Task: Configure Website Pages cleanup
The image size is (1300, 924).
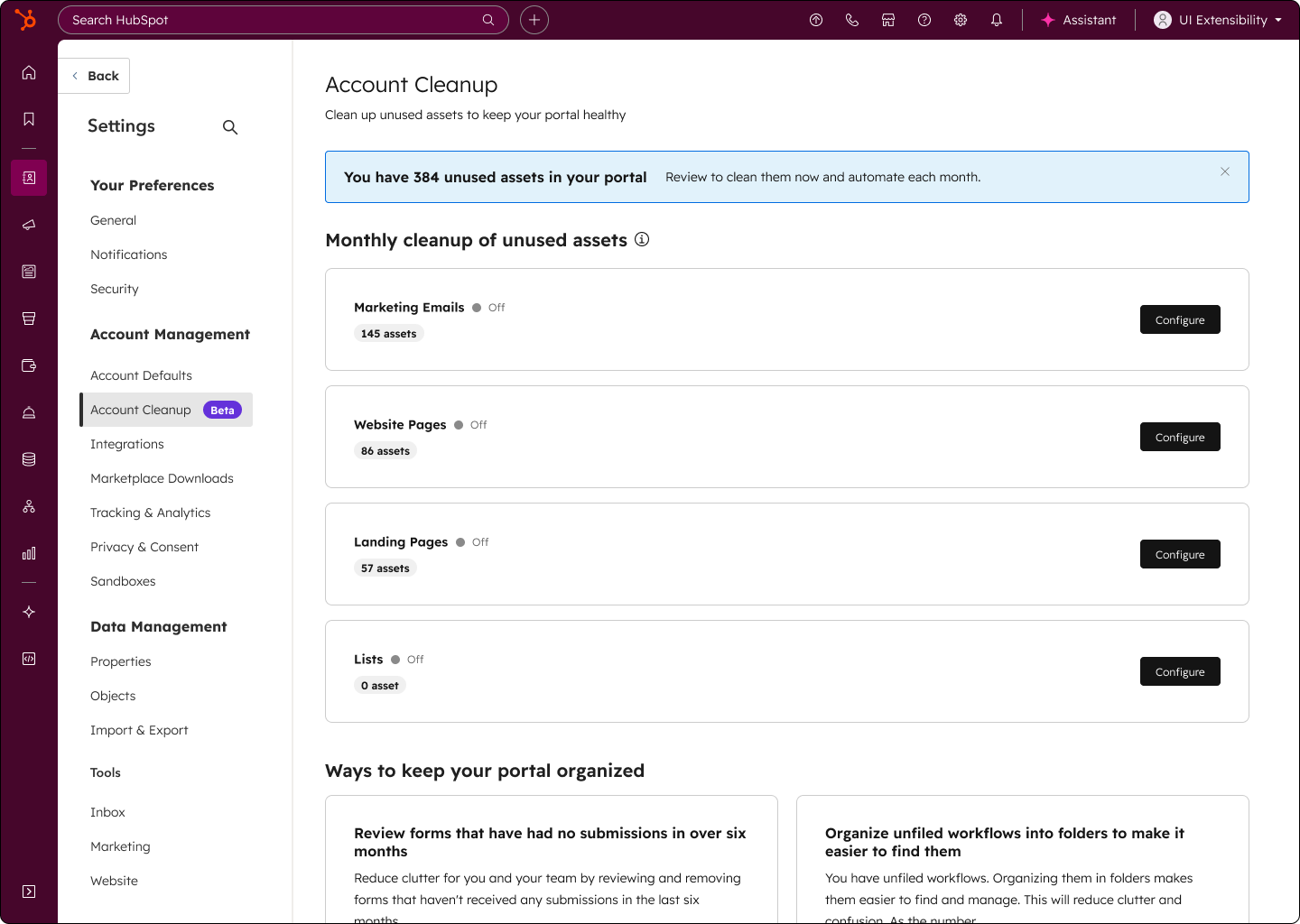Action: coord(1180,437)
